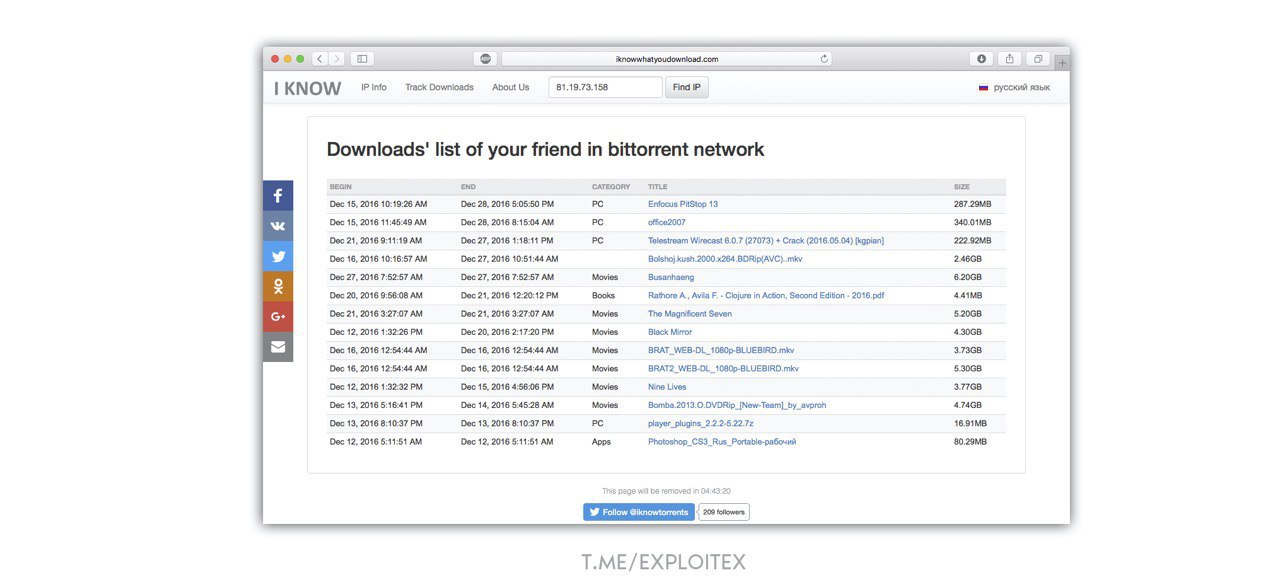Open the IP Info menu item
This screenshot has width=1280, height=584.
point(374,88)
